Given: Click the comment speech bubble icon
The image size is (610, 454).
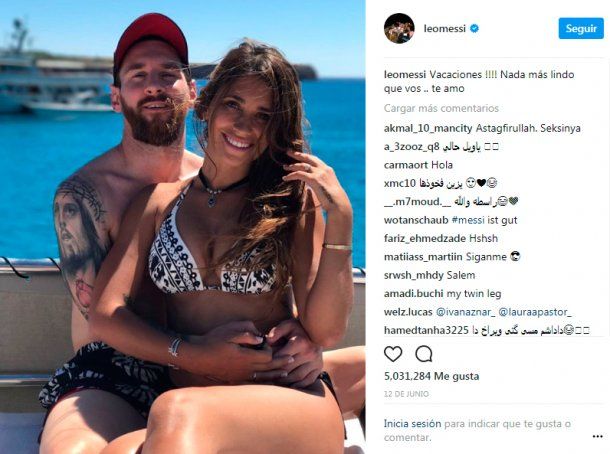Looking at the screenshot, I should click(x=424, y=354).
